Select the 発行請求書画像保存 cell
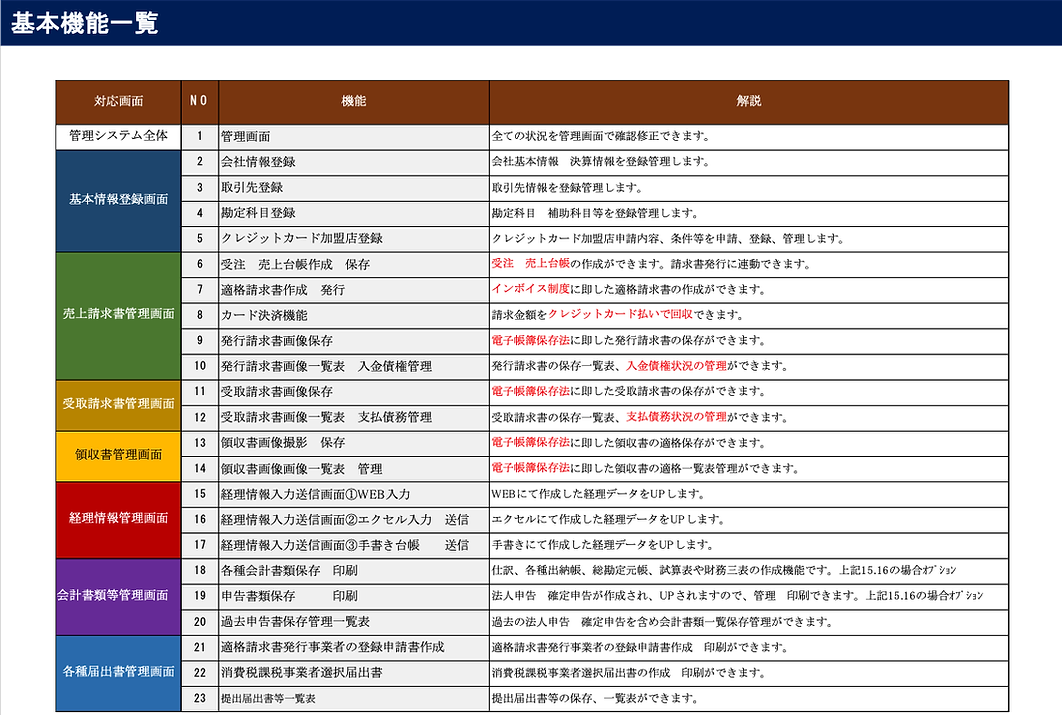Image resolution: width=1062 pixels, height=715 pixels. [x=354, y=341]
